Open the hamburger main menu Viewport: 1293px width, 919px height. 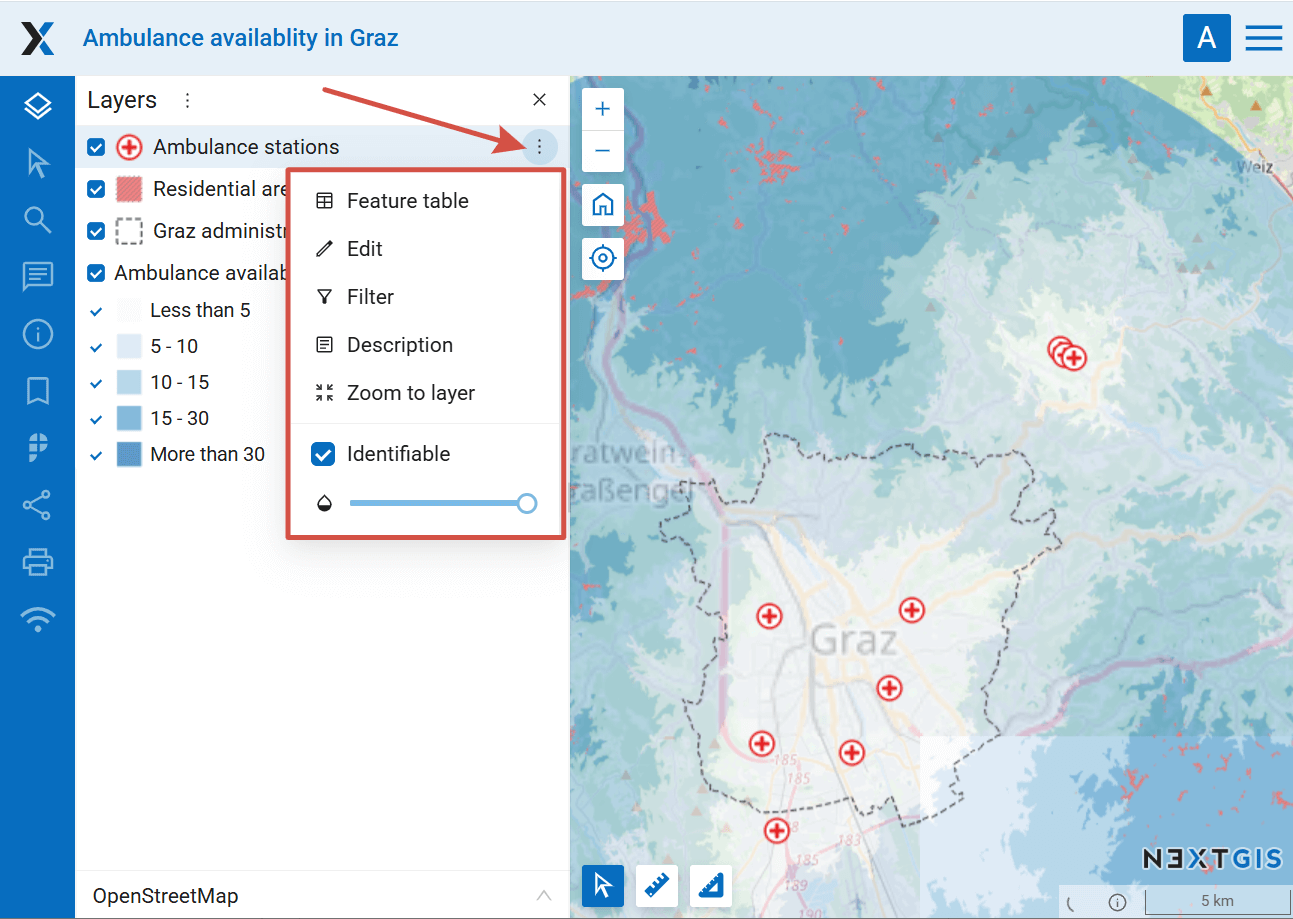[1263, 38]
